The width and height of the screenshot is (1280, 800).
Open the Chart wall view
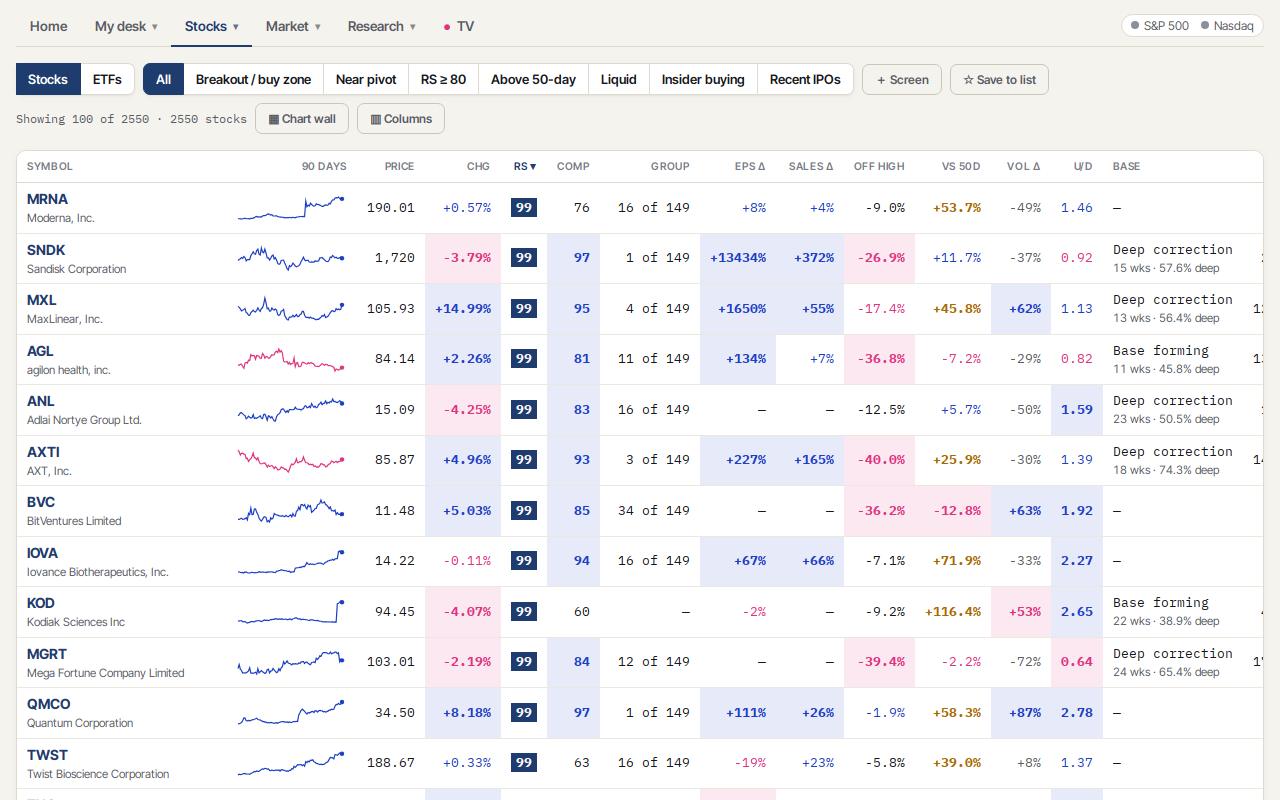(x=302, y=119)
